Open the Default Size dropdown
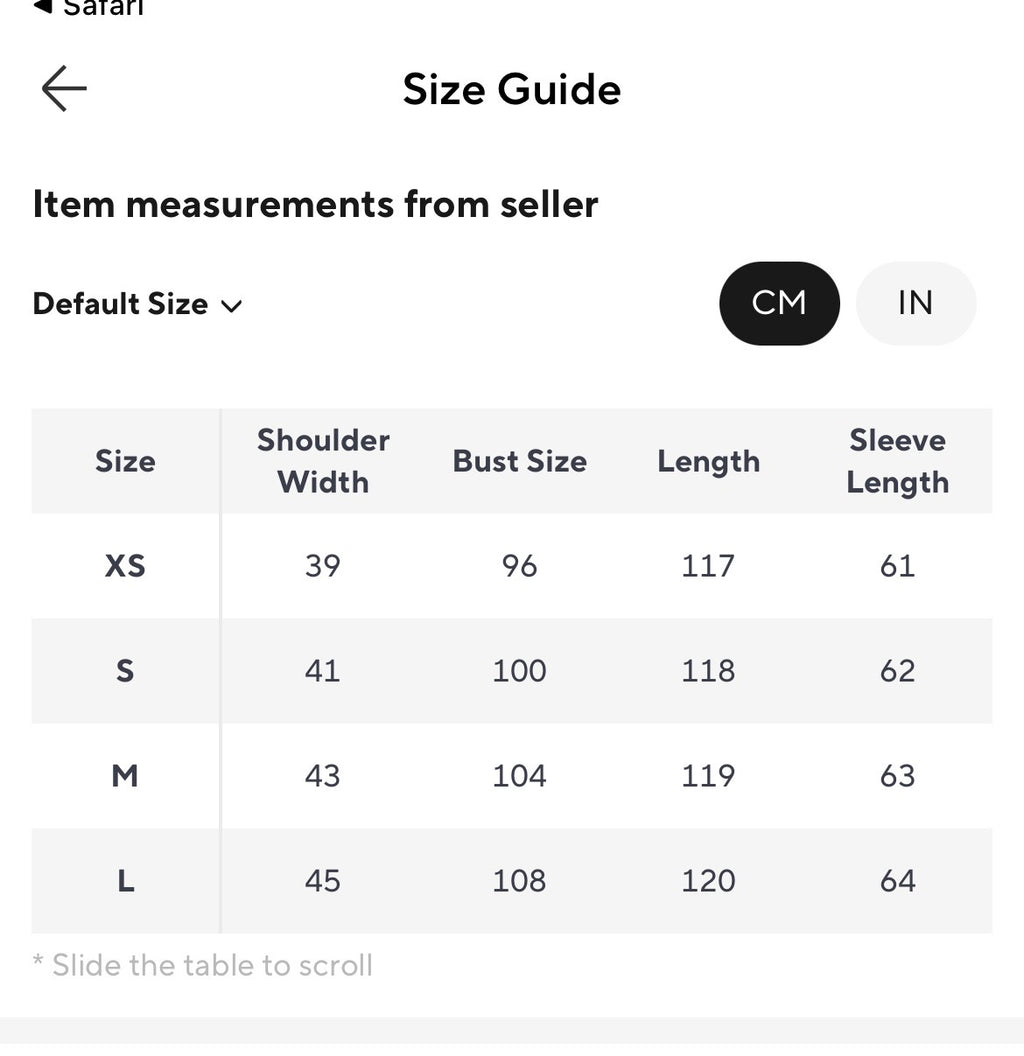Screen dimensions: 1024x1056 click(137, 304)
